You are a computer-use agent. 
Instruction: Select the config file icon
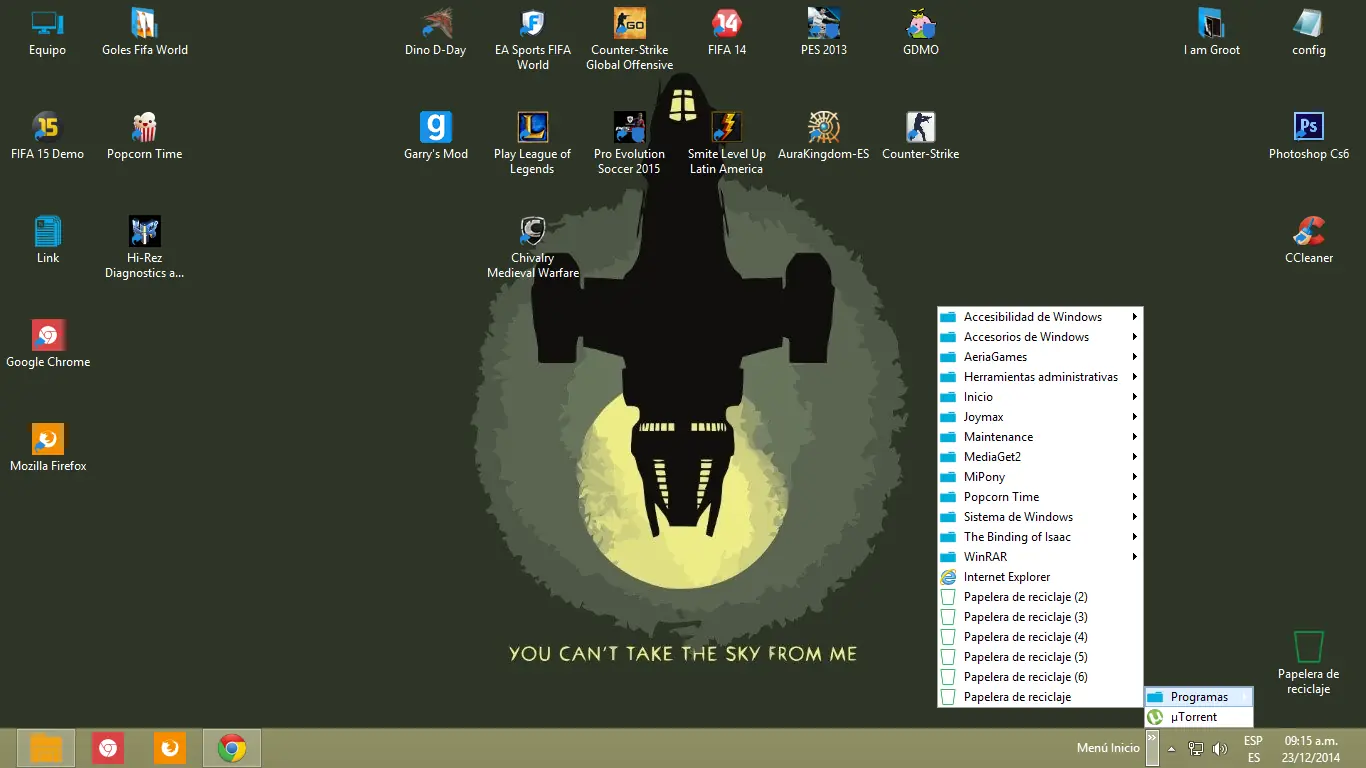1309,32
